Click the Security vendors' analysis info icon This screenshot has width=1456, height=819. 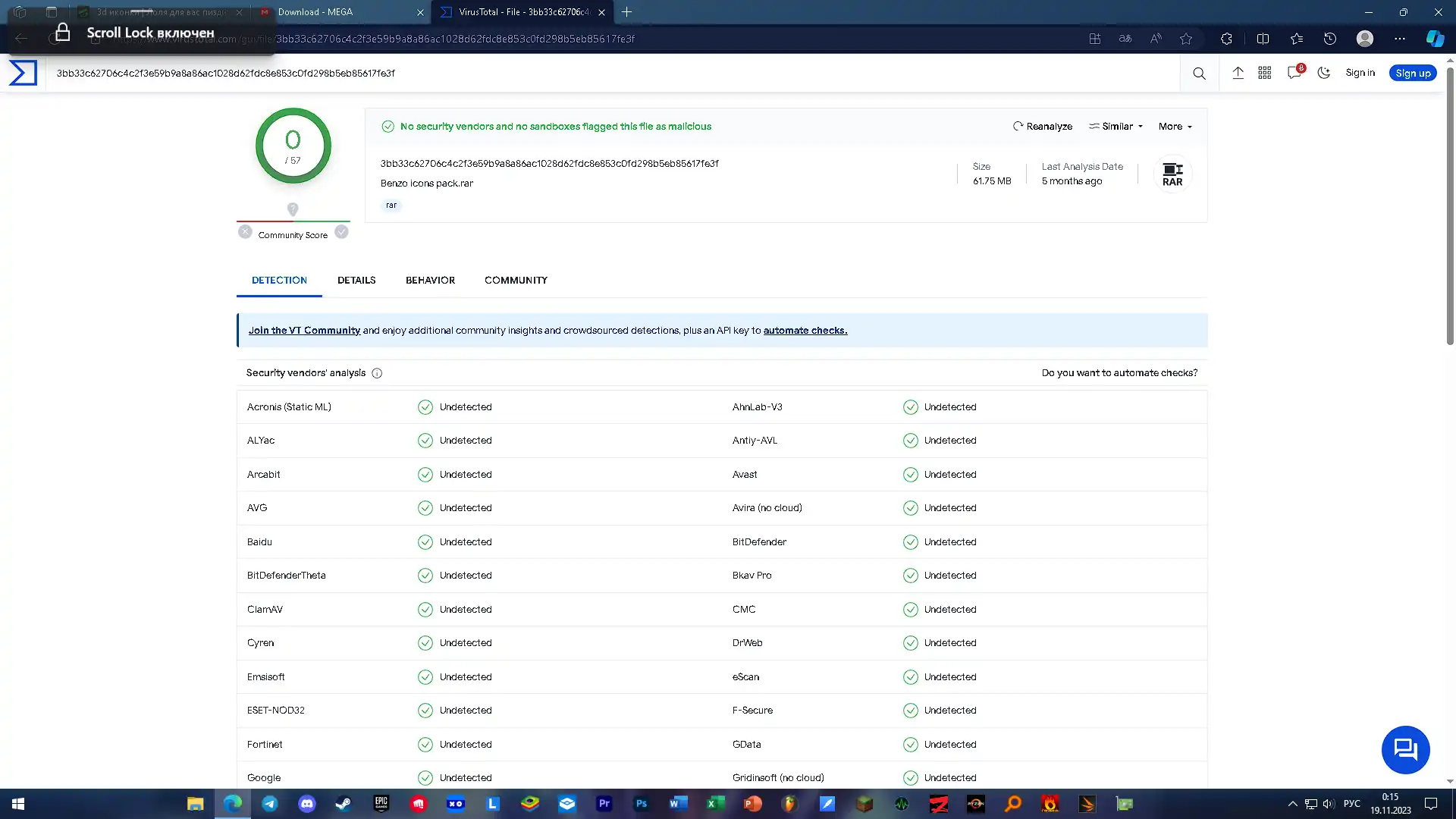[x=377, y=373]
